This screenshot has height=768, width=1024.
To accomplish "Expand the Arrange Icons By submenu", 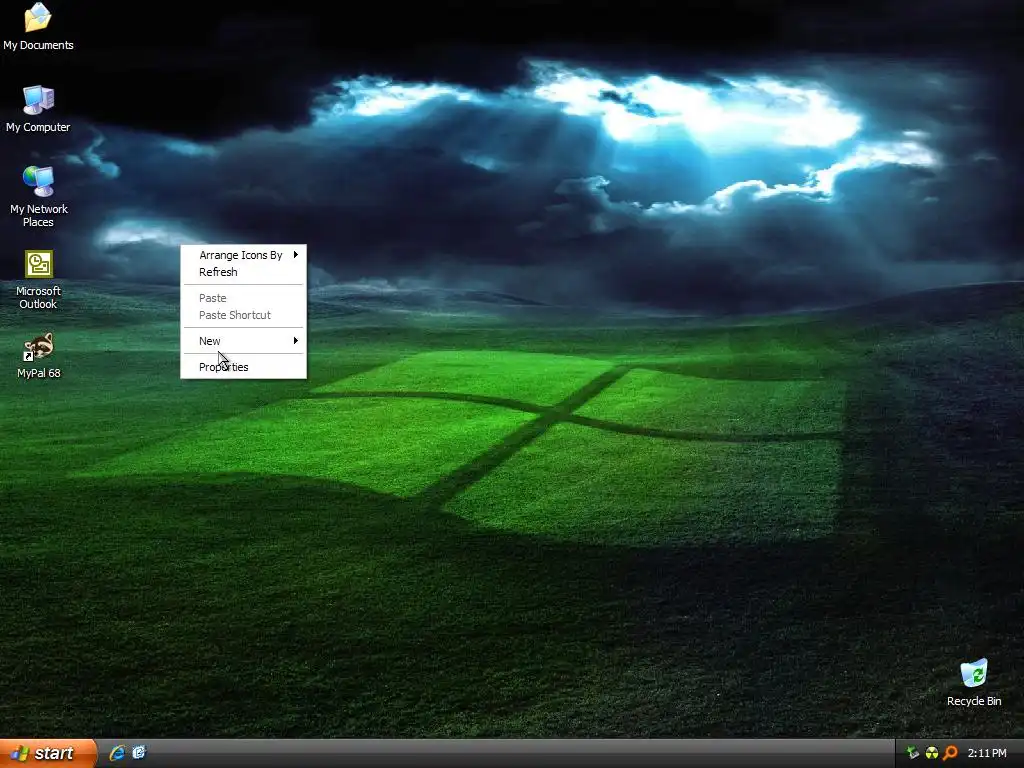I will coord(243,255).
